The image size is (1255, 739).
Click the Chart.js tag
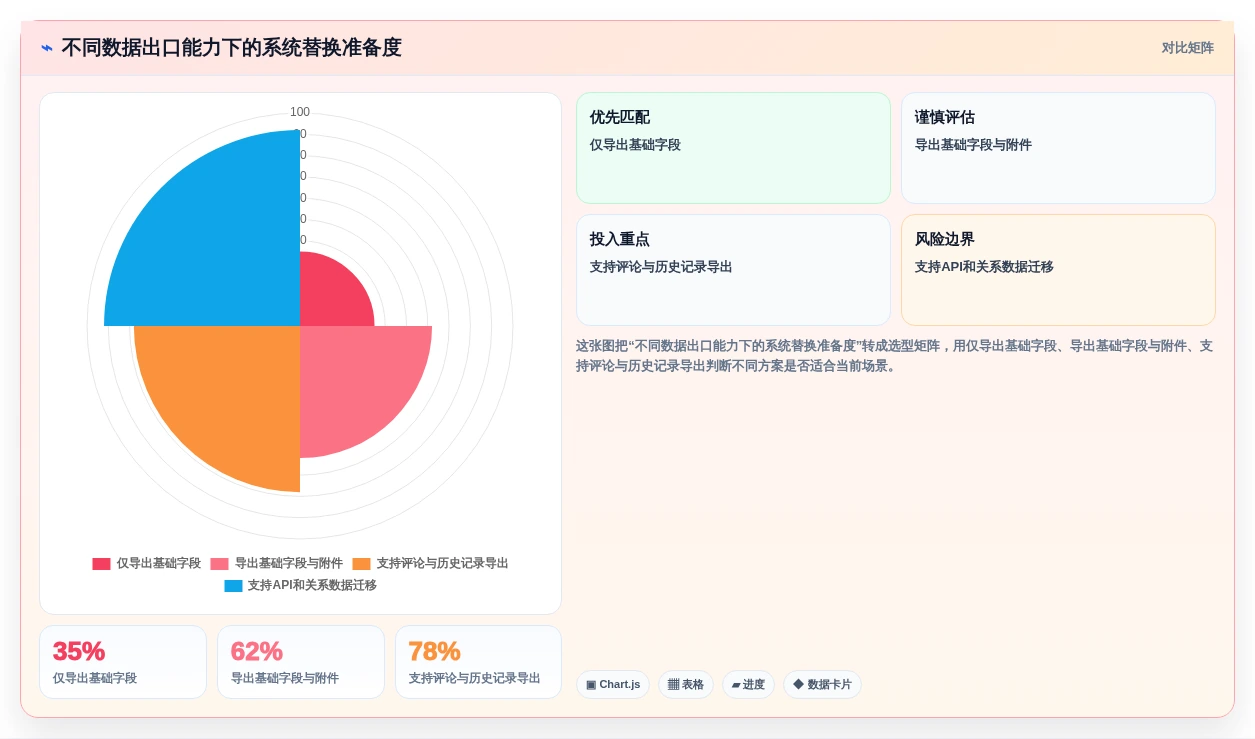(613, 685)
